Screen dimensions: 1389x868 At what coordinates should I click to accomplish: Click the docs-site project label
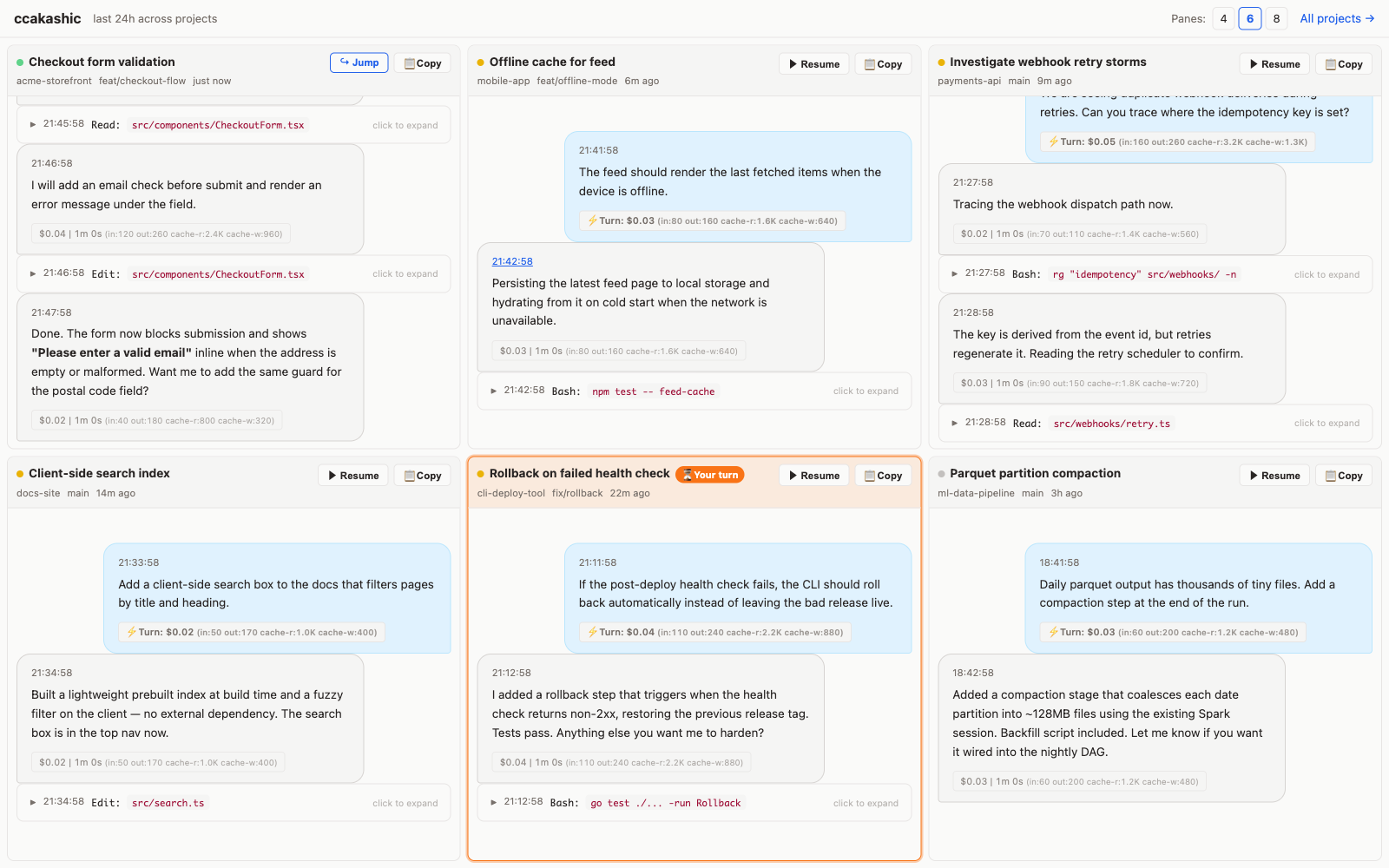tap(38, 493)
